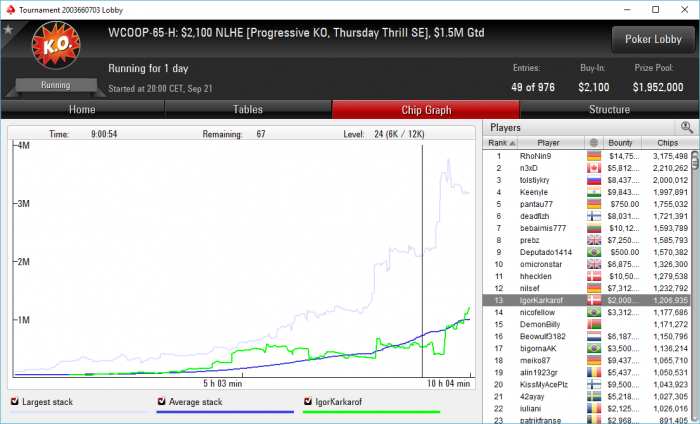Select the highlighted IgorKarkarof player row
700x424 pixels.
click(x=586, y=300)
